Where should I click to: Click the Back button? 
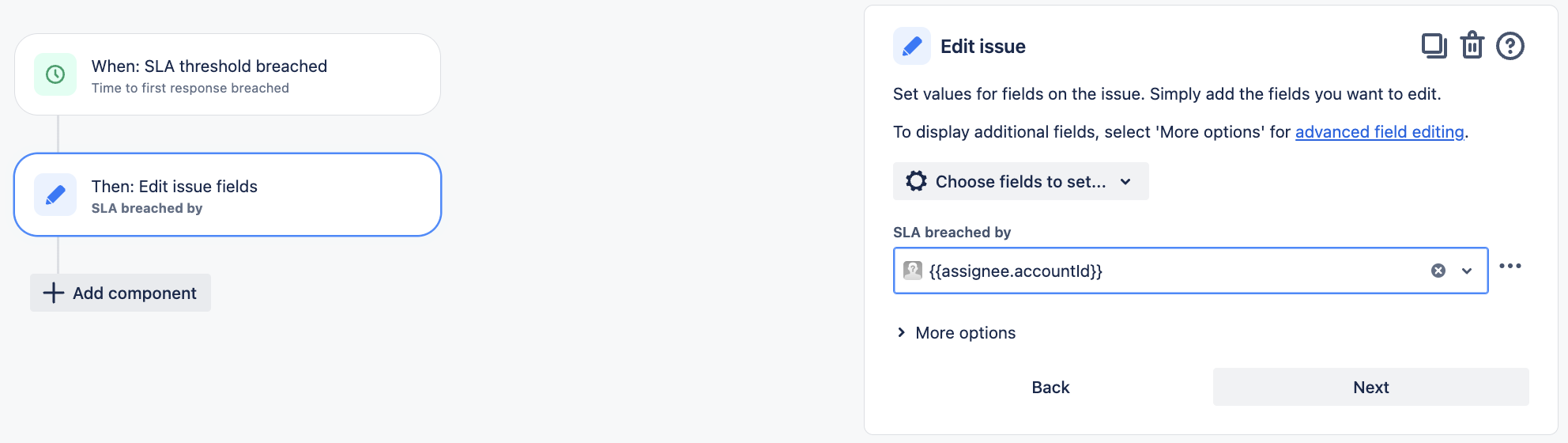1050,387
